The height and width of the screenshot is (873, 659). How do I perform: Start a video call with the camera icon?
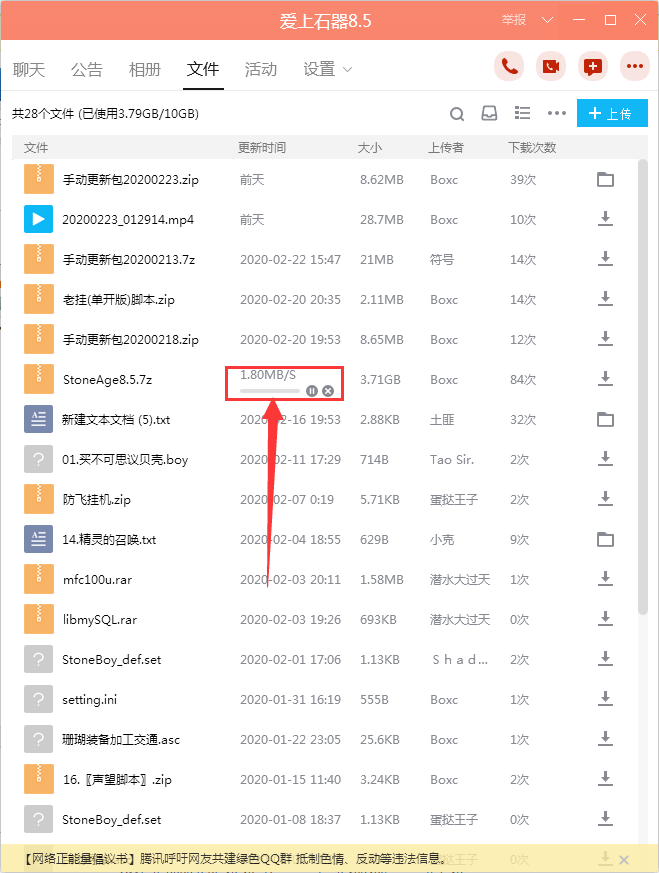click(x=551, y=67)
